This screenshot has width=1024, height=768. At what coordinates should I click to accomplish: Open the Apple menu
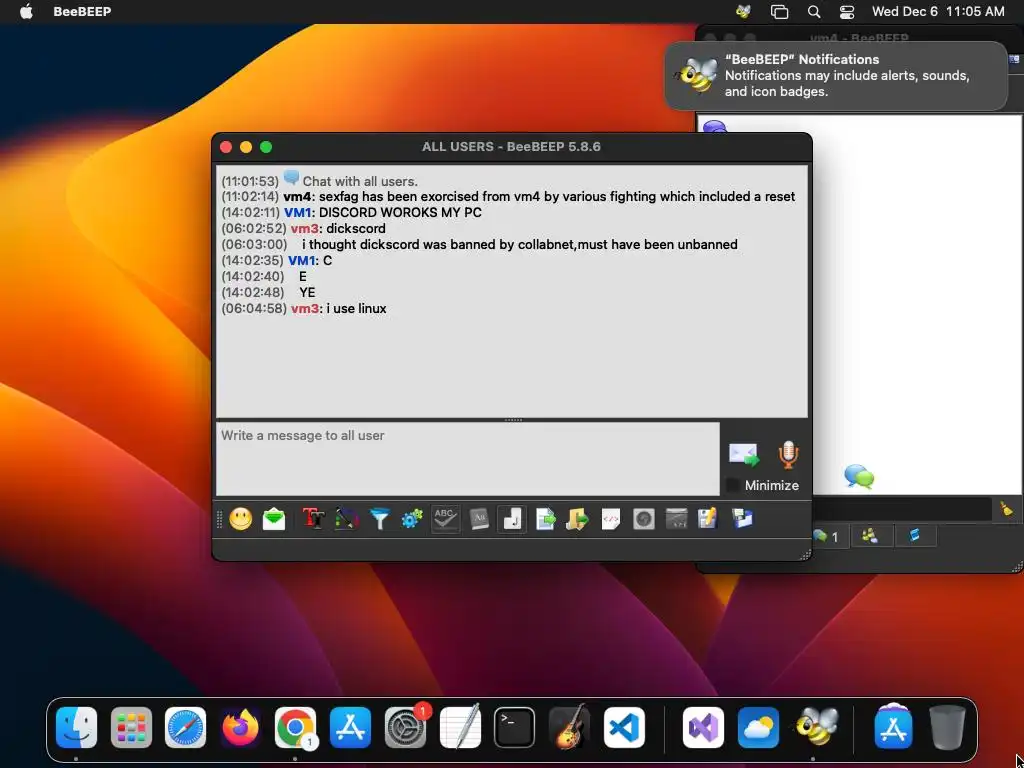[x=26, y=11]
